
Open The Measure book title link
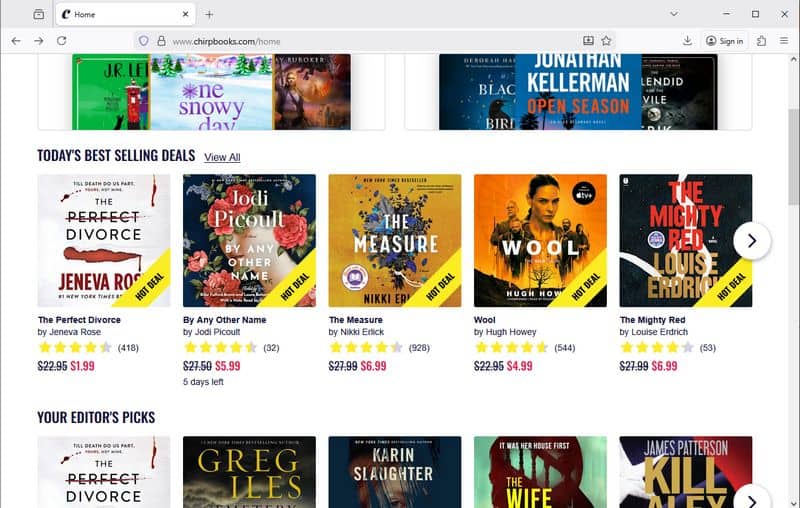tap(356, 320)
